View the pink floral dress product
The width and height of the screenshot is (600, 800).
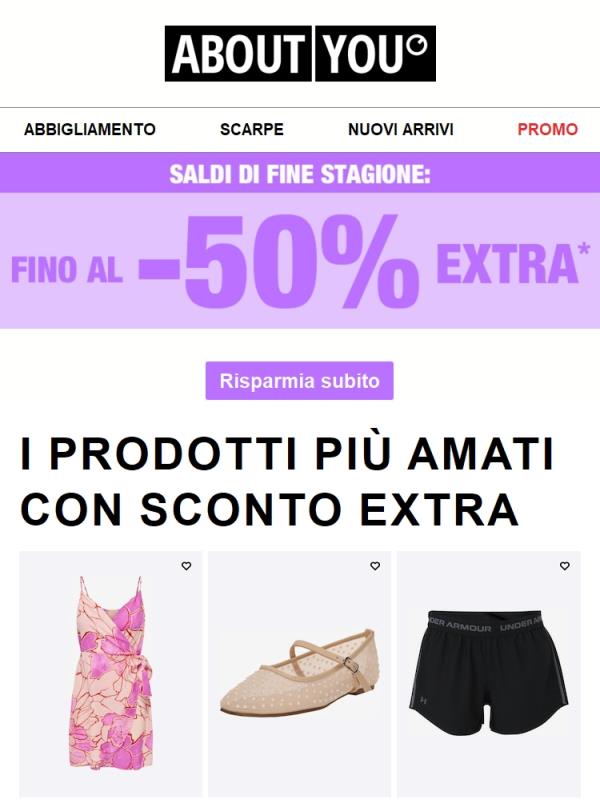111,673
